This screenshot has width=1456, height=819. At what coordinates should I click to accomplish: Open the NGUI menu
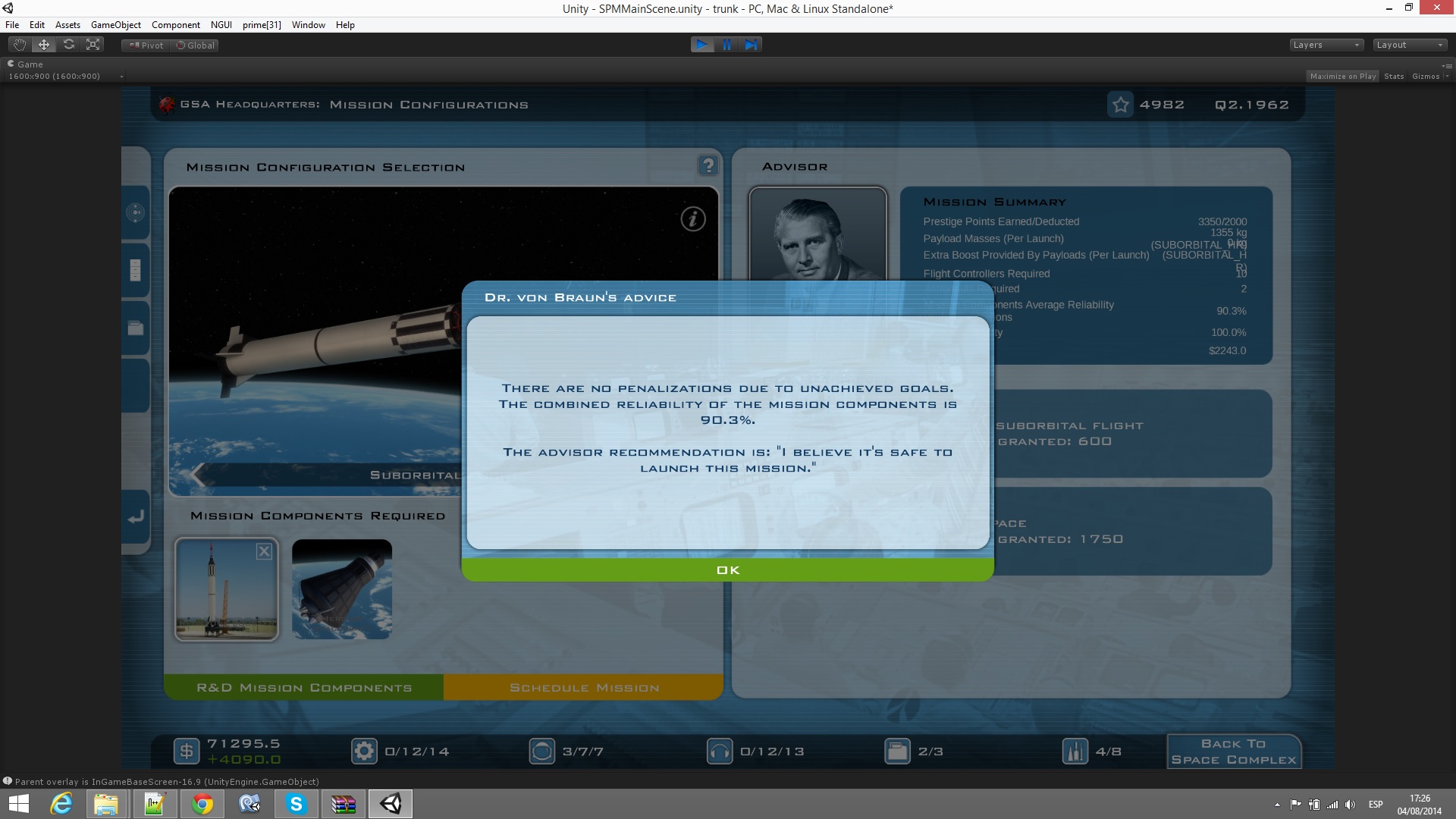point(221,25)
